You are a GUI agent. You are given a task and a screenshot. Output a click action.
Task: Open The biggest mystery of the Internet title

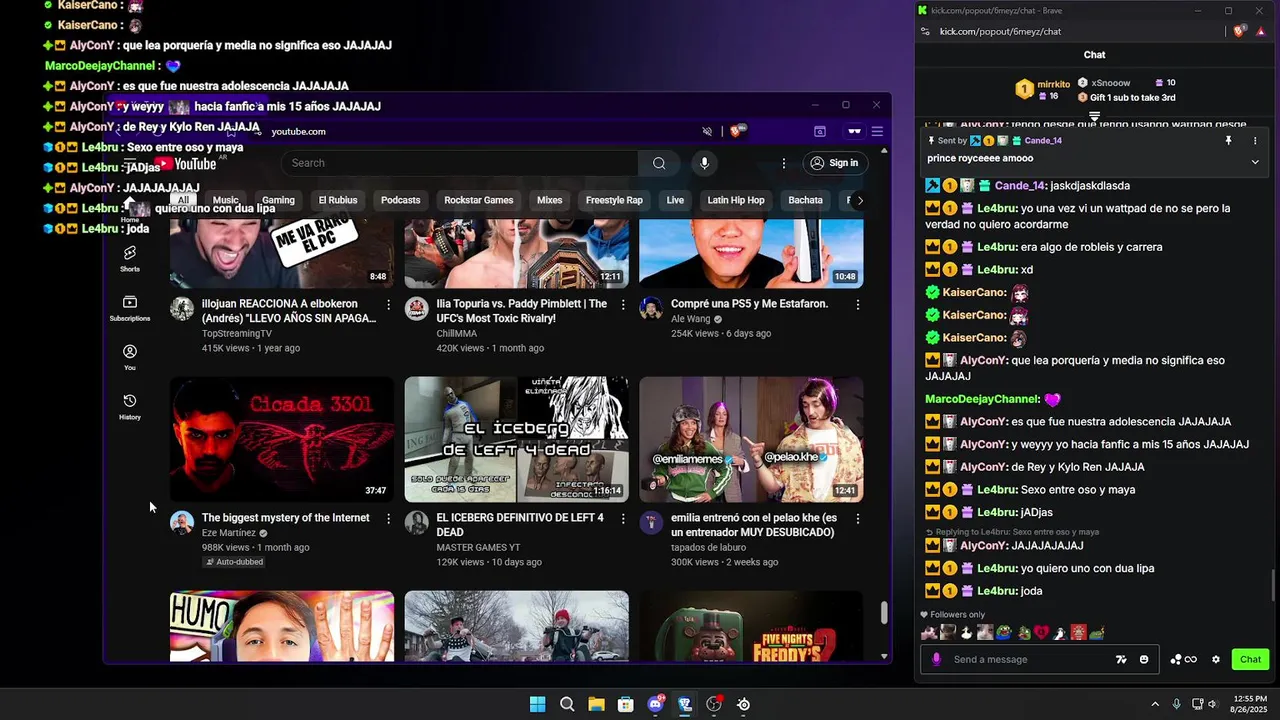click(x=285, y=518)
